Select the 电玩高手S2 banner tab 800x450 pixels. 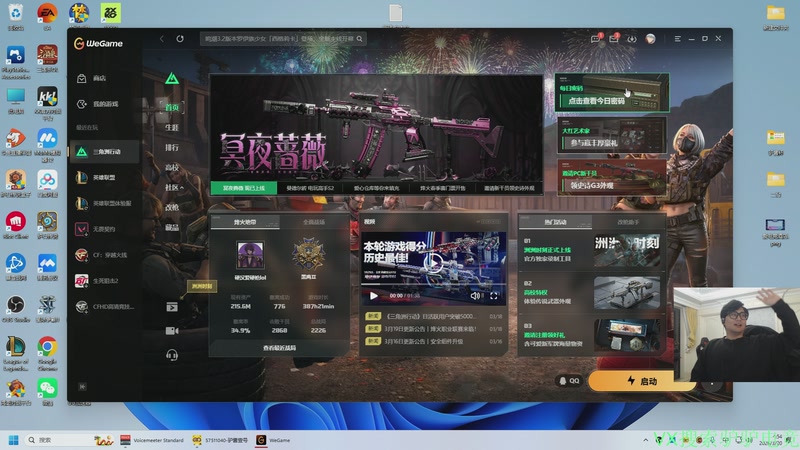(310, 188)
